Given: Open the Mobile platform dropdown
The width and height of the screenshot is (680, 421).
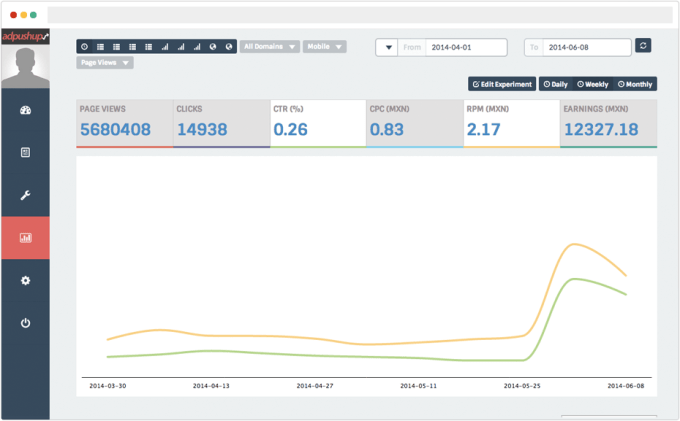Looking at the screenshot, I should point(325,47).
